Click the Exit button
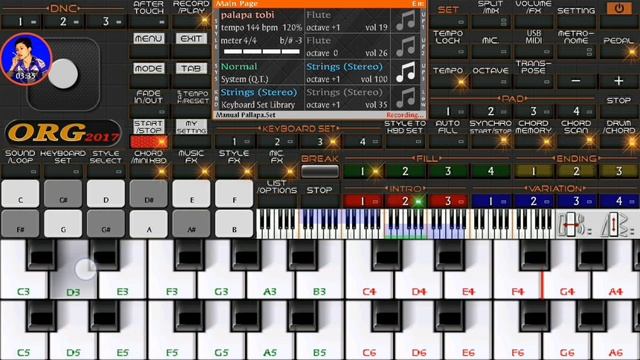 click(191, 38)
